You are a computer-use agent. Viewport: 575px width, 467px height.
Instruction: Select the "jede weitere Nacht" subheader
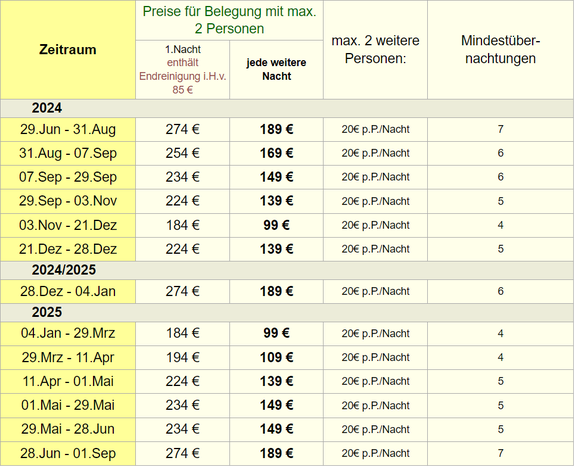point(276,69)
